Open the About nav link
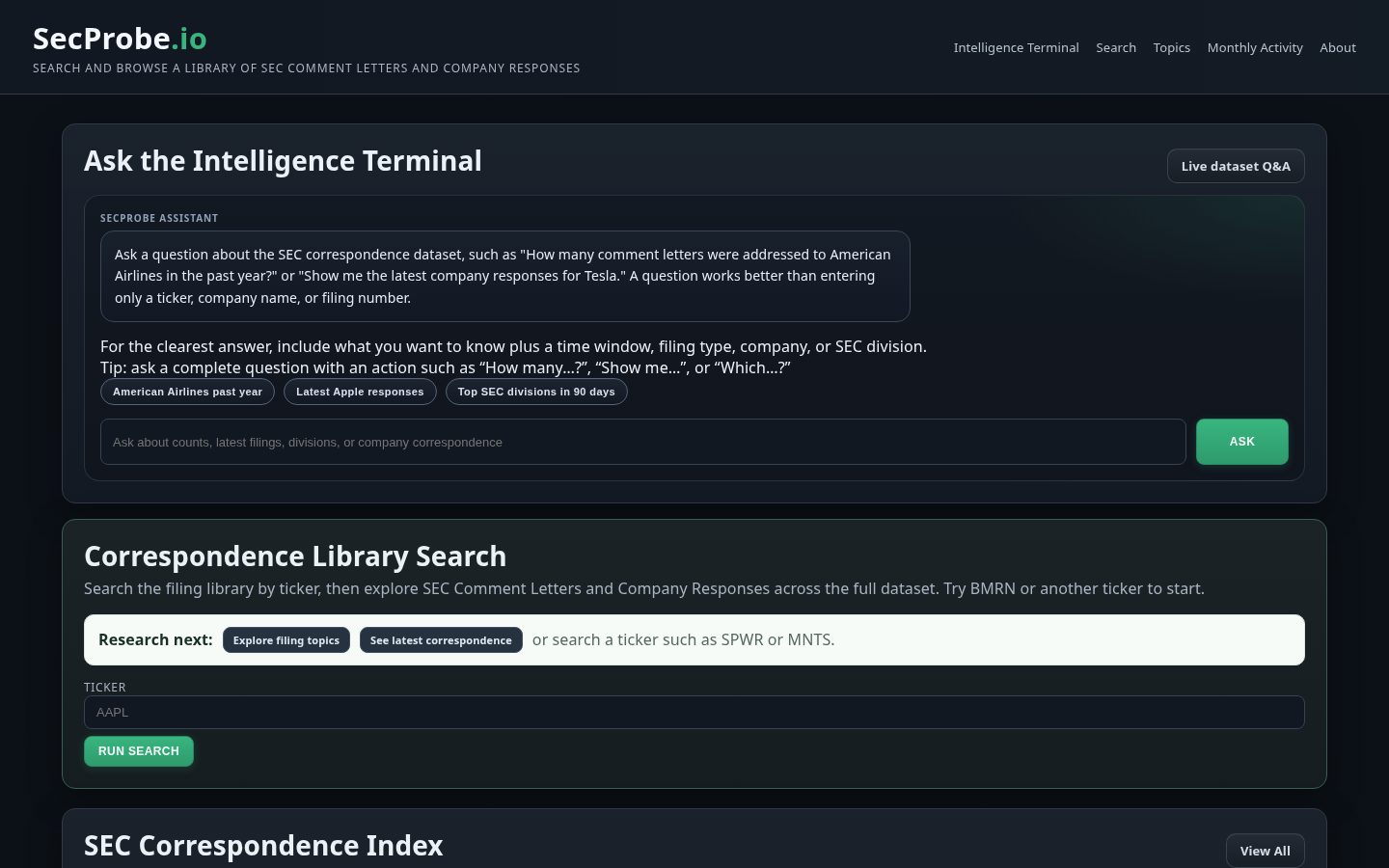This screenshot has height=868, width=1389. coord(1337,47)
